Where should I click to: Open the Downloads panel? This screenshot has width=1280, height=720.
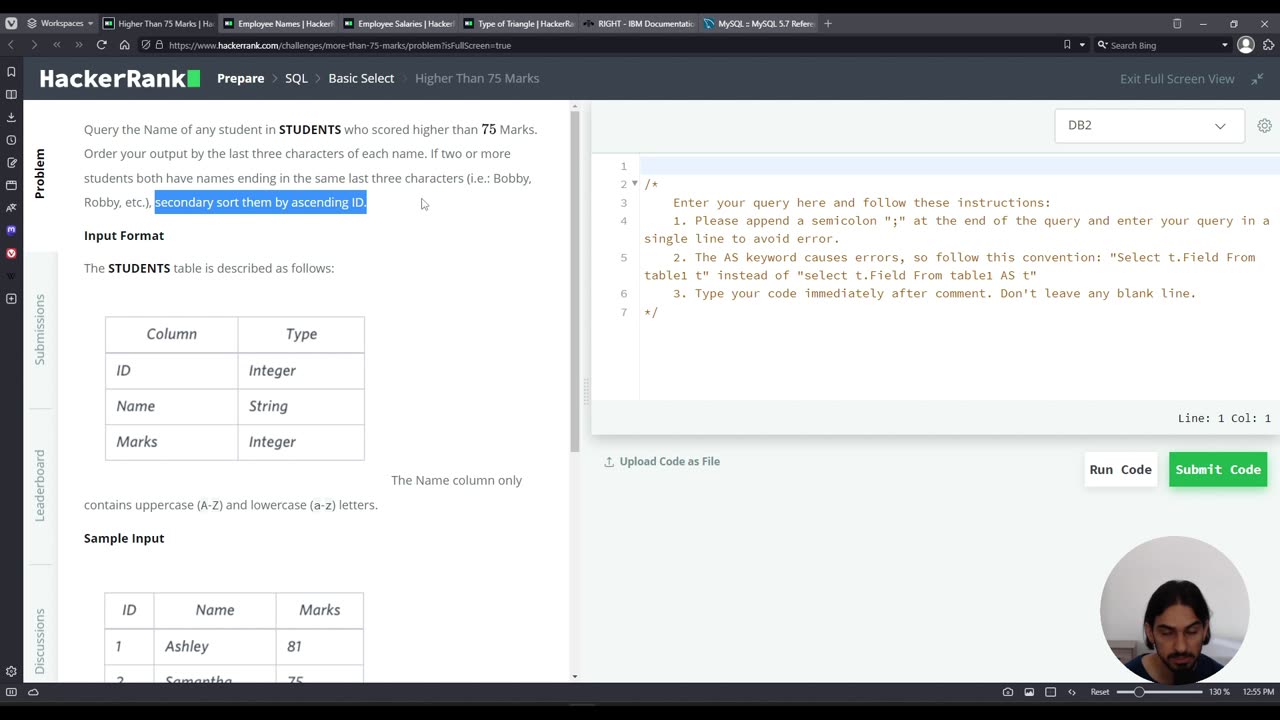tap(11, 117)
